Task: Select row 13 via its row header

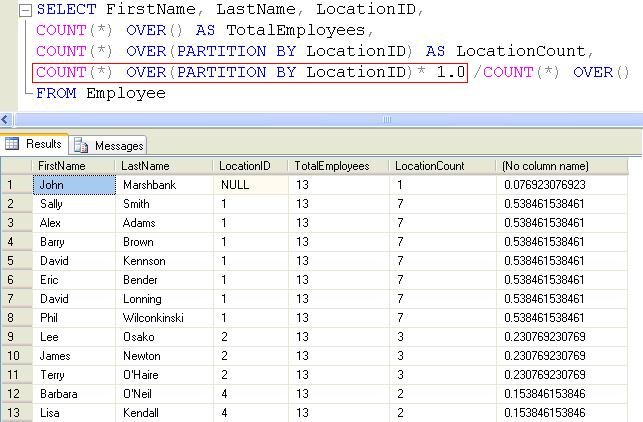Action: coord(16,413)
